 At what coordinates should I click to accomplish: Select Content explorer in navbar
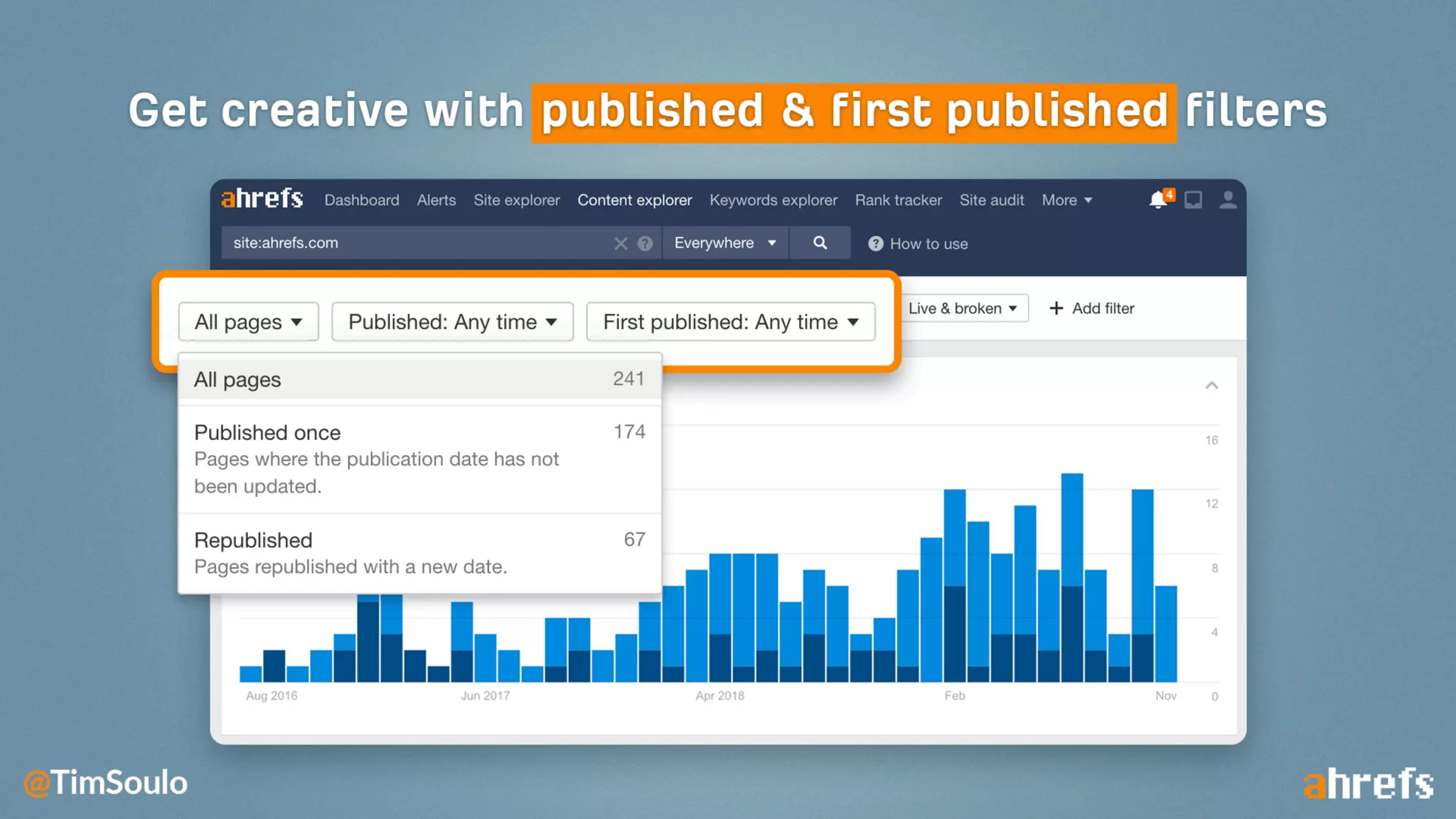[x=635, y=200]
